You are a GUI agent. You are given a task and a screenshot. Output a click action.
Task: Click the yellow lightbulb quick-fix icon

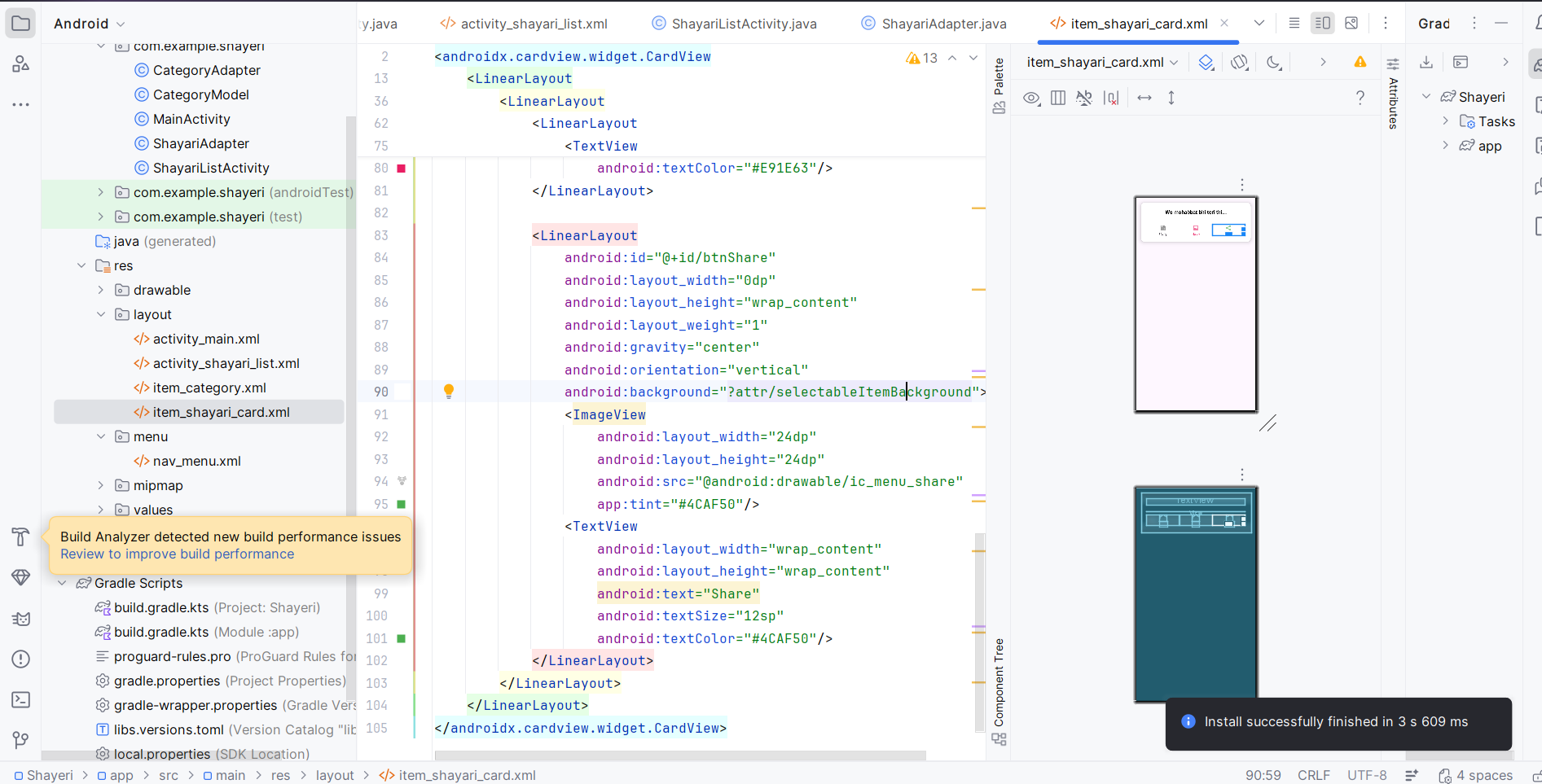(x=448, y=392)
